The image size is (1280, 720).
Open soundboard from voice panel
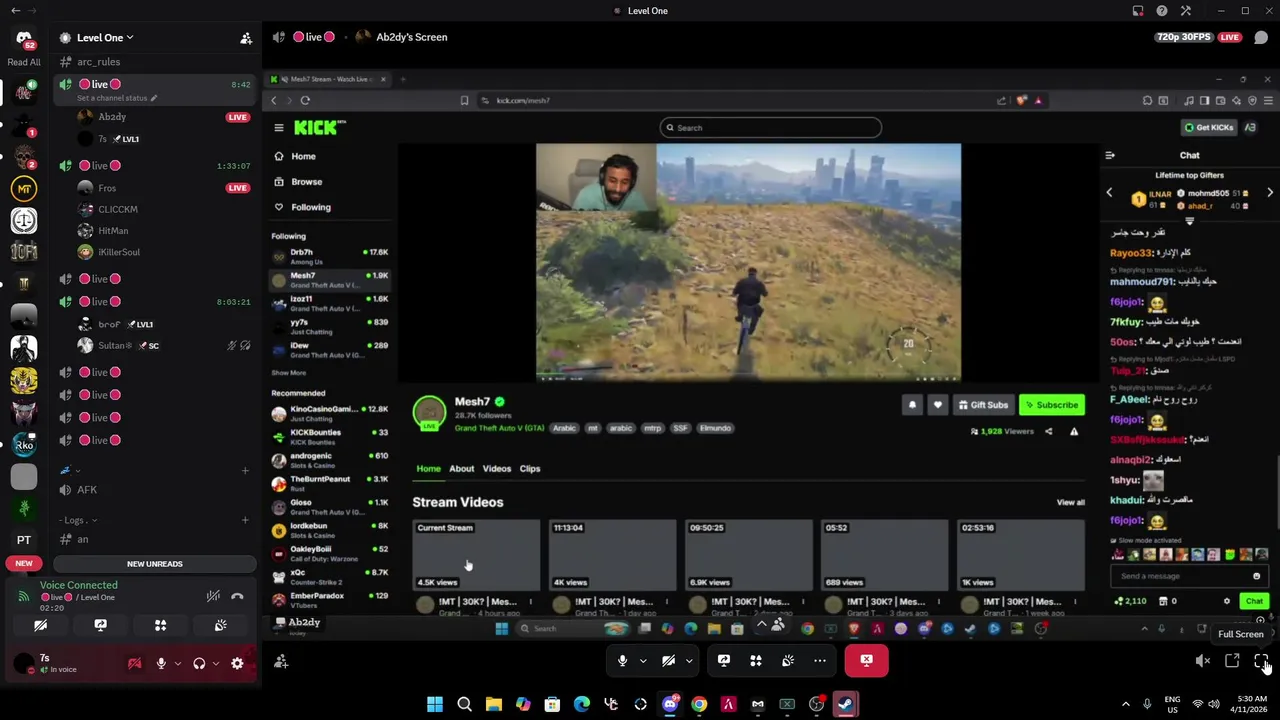[x=220, y=625]
